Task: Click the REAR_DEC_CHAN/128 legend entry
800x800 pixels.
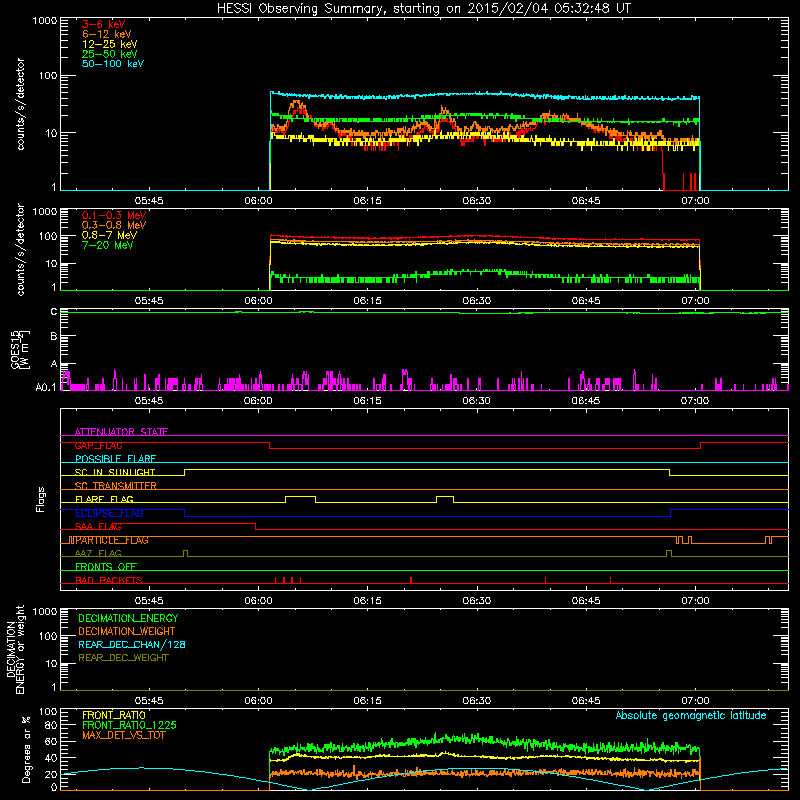Action: [132, 644]
